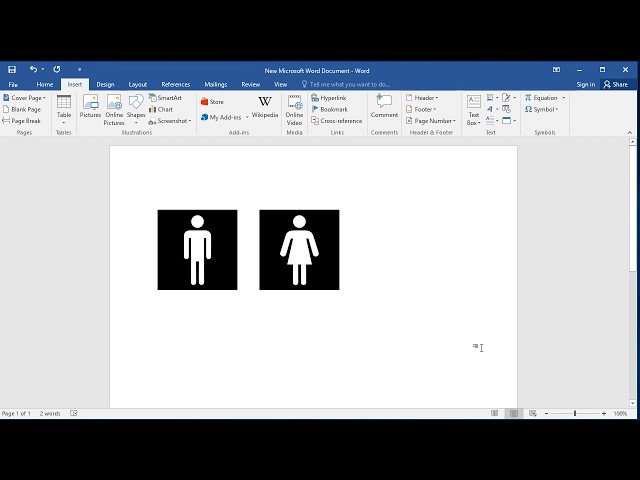This screenshot has height=480, width=640.
Task: Open the Symbol dropdown
Action: pyautogui.click(x=541, y=109)
